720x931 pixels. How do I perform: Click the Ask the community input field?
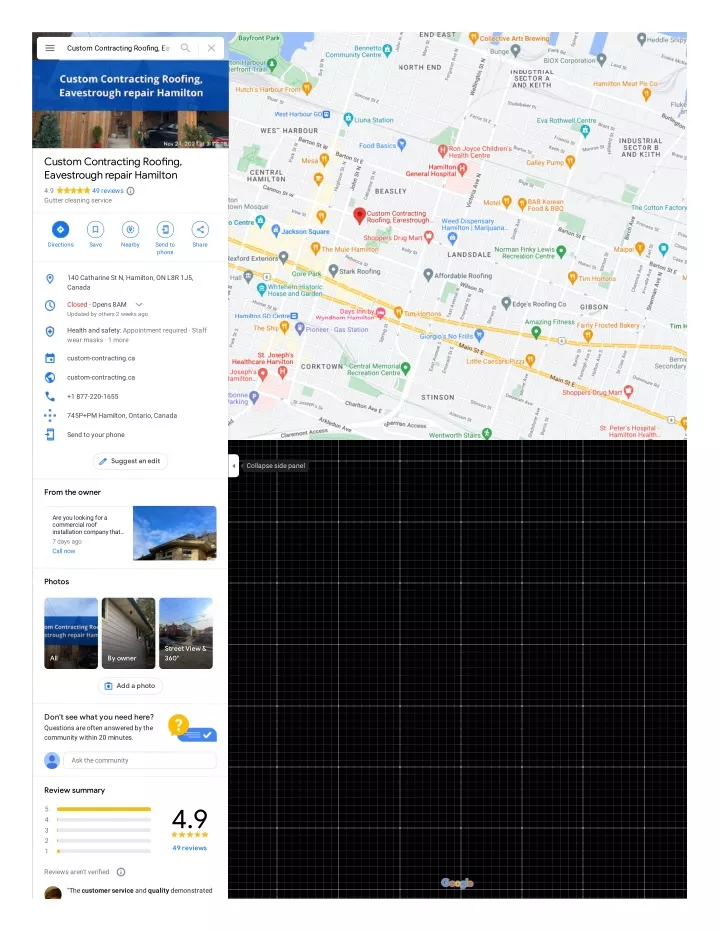click(139, 761)
